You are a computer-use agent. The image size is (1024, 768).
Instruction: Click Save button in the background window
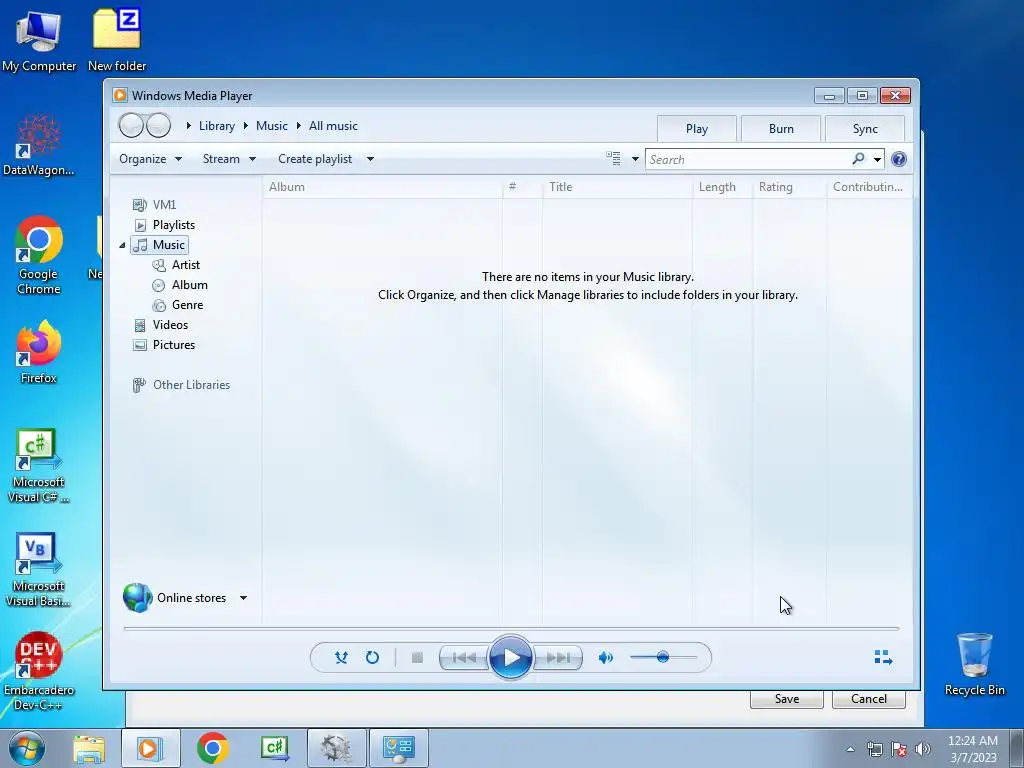(x=786, y=699)
